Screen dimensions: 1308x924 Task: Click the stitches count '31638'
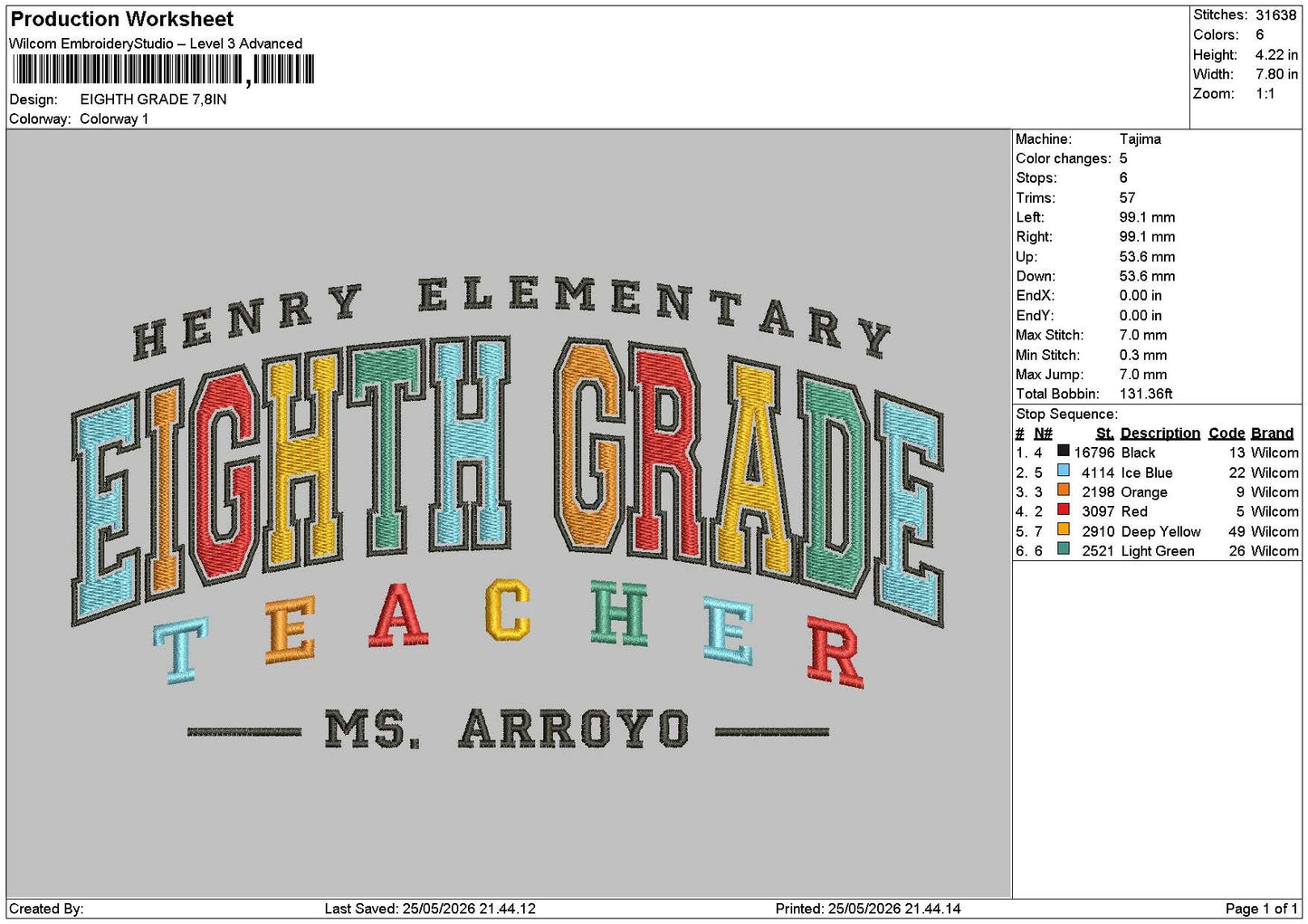1275,15
